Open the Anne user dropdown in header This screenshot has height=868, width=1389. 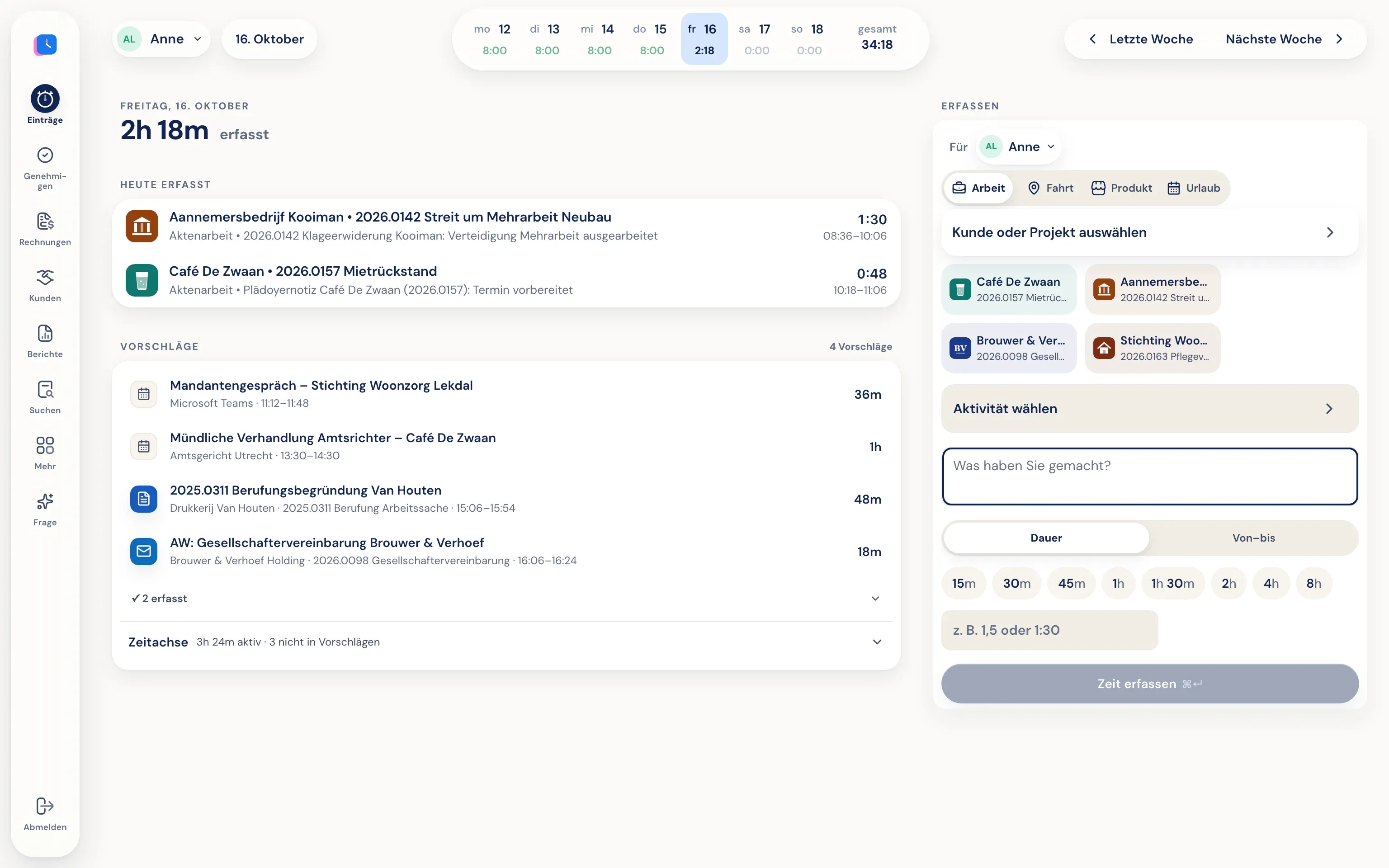coord(161,39)
